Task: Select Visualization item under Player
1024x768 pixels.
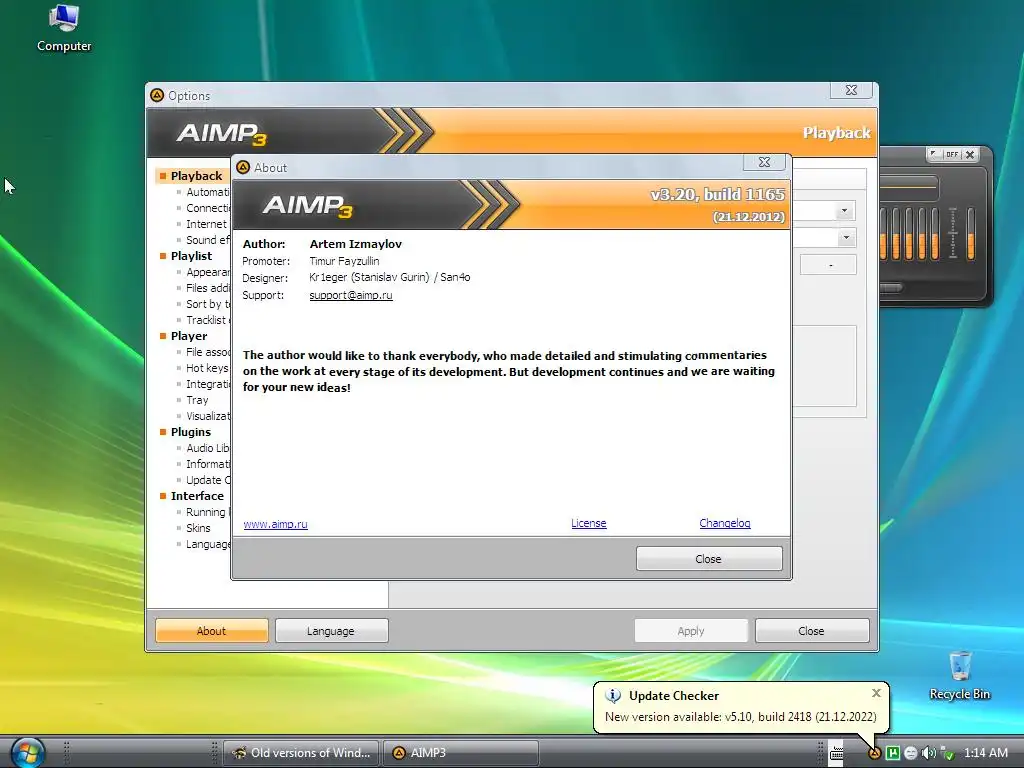Action: (x=208, y=416)
